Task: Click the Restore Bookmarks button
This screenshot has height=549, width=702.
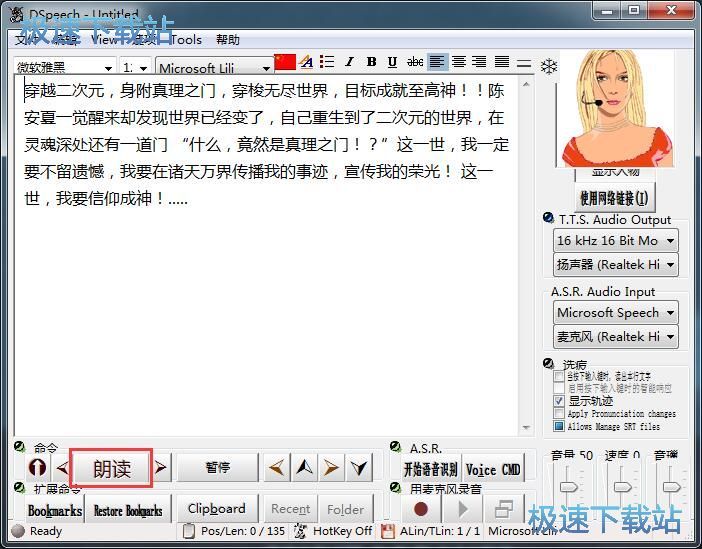Action: [128, 510]
